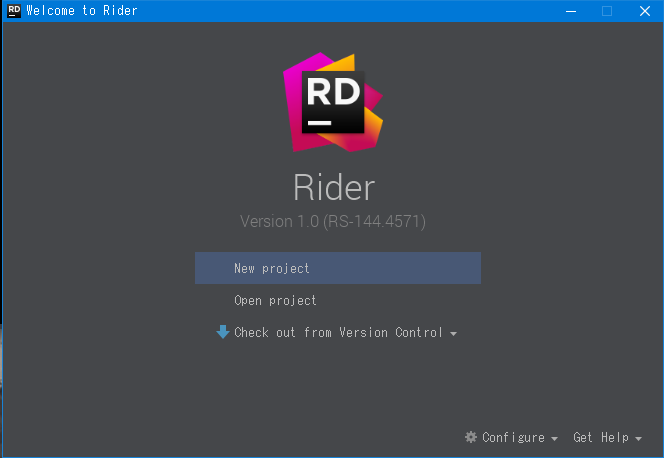This screenshot has width=664, height=458.
Task: Open an existing project via Open project
Action: 275,300
